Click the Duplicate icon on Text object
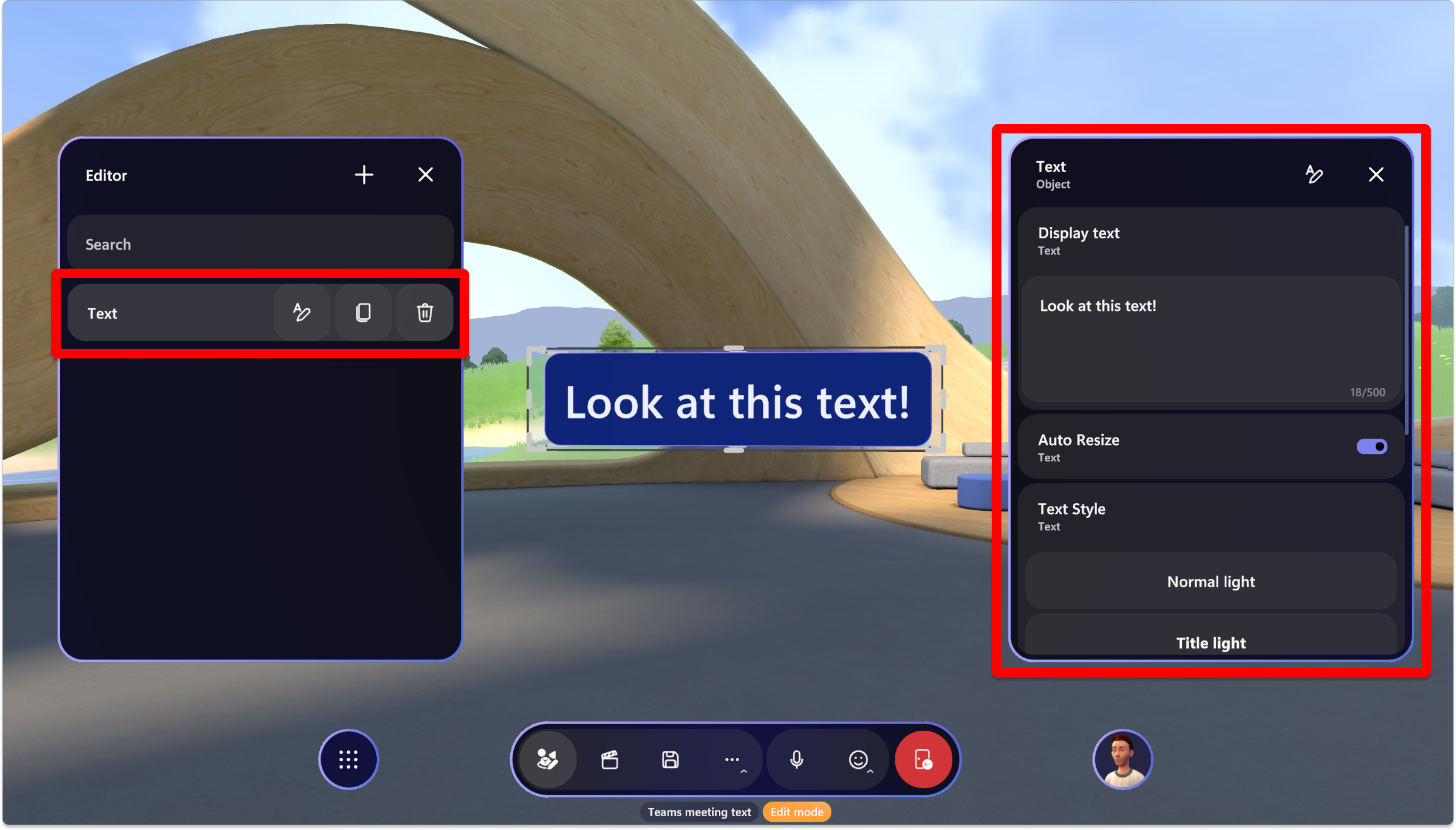 coord(362,312)
